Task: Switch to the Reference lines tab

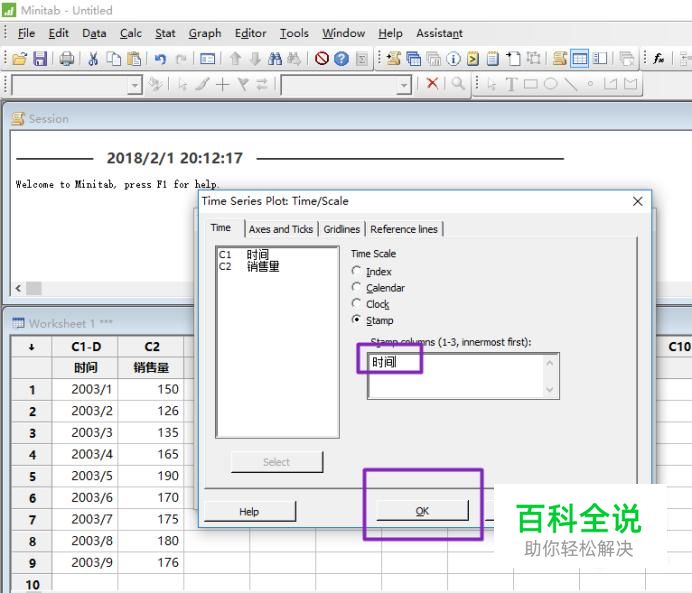Action: coord(404,229)
